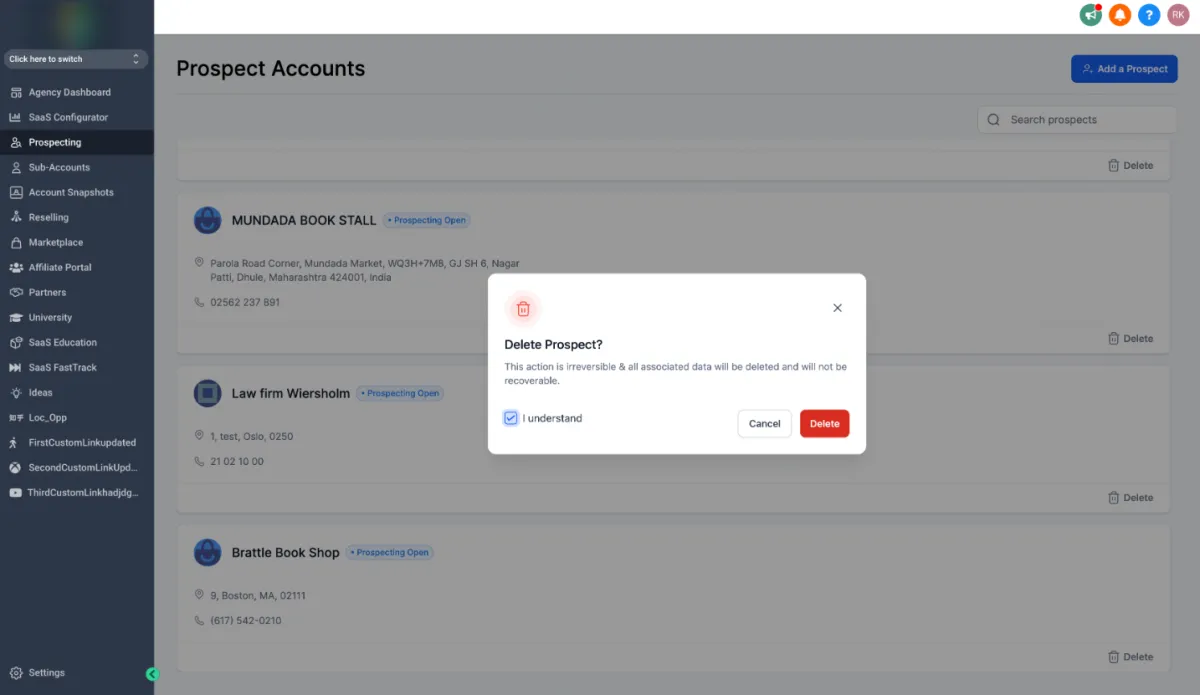This screenshot has height=695, width=1200.
Task: Click the SaaS Education icon
Action: pos(16,342)
